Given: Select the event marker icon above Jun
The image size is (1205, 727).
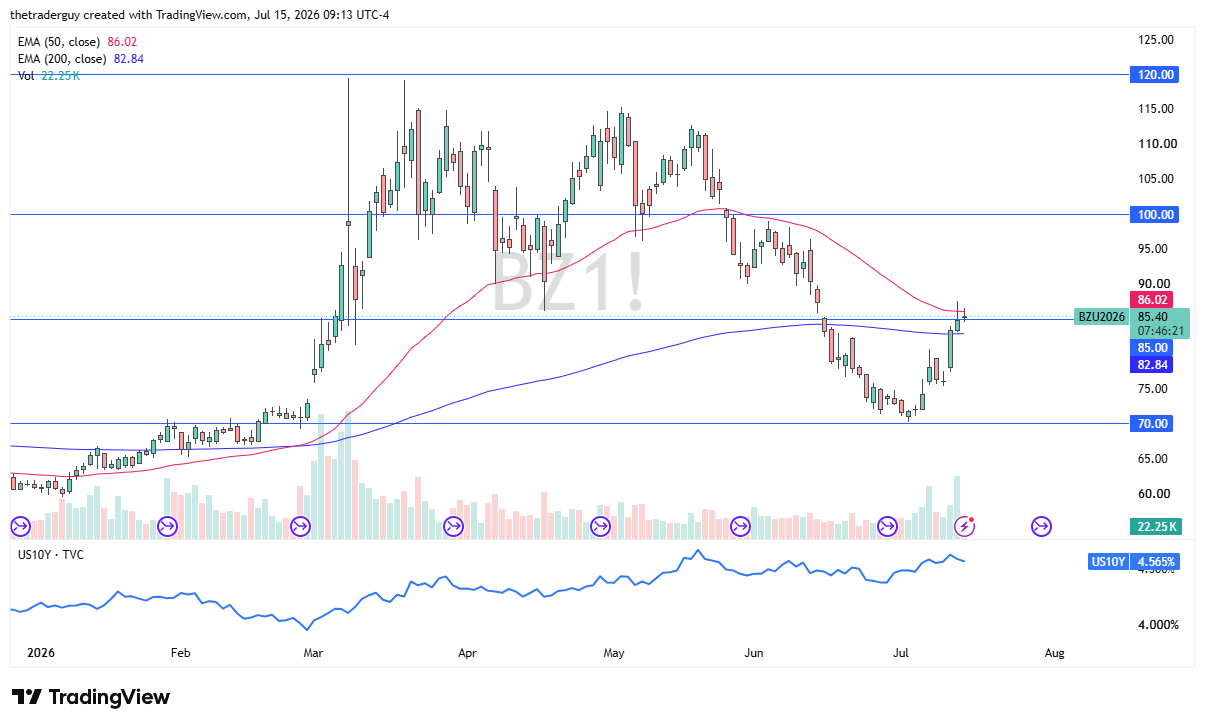Looking at the screenshot, I should pyautogui.click(x=741, y=525).
